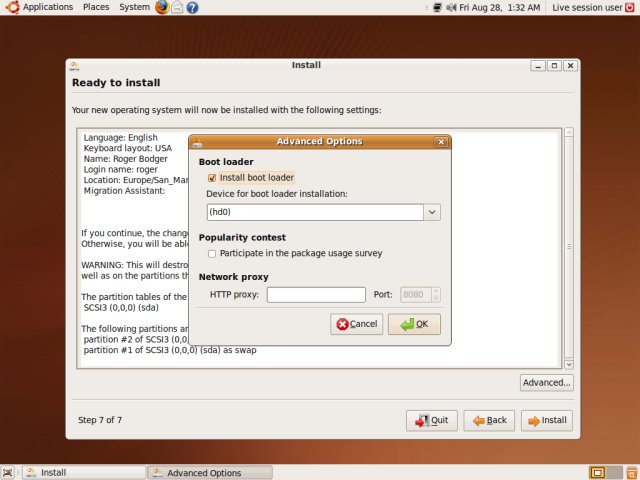Image resolution: width=640 pixels, height=480 pixels.
Task: Confirm with the OK button
Action: (414, 324)
